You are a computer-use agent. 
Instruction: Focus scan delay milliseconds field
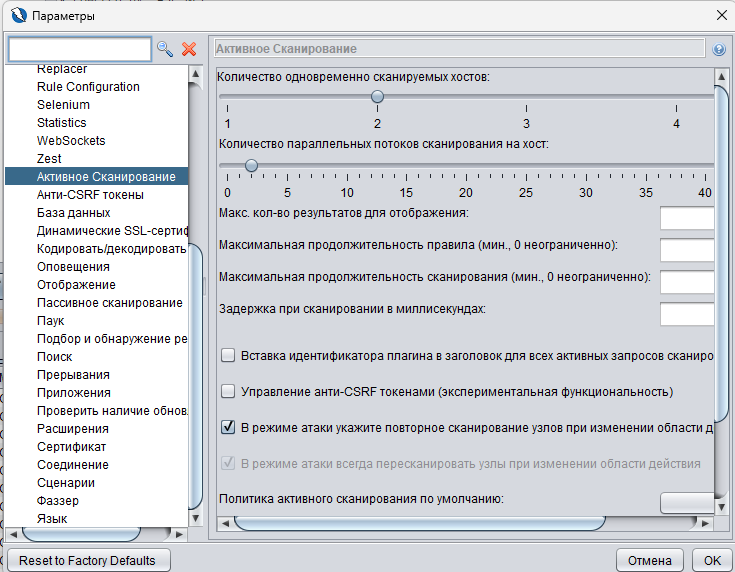(x=687, y=314)
